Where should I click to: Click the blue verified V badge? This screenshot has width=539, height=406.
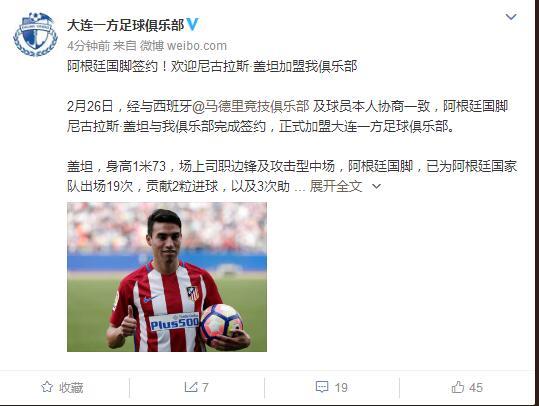[192, 25]
